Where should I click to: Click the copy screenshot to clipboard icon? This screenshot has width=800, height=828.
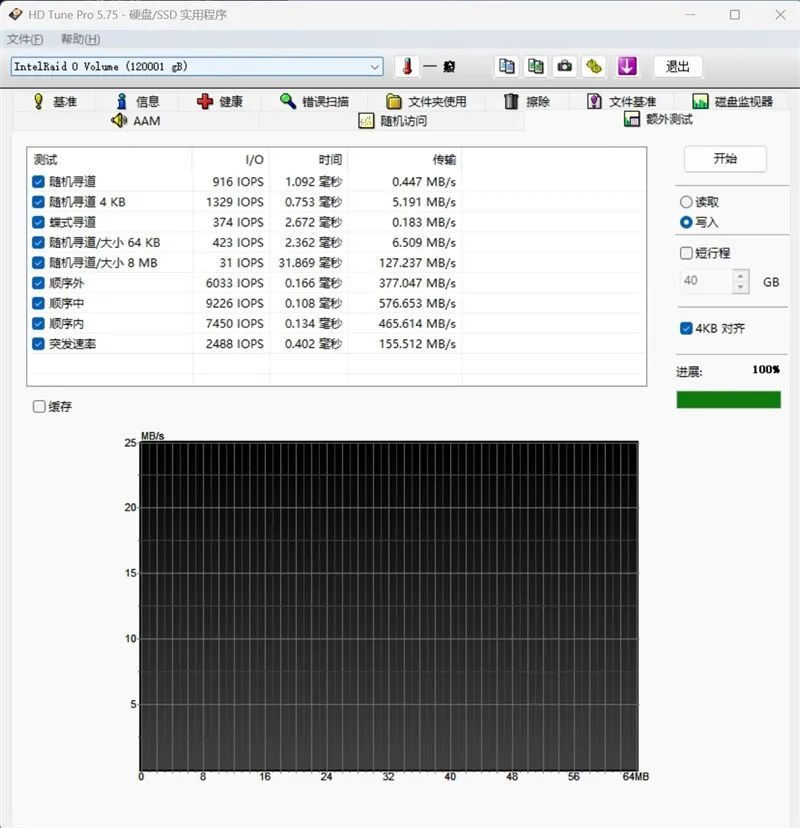(535, 67)
